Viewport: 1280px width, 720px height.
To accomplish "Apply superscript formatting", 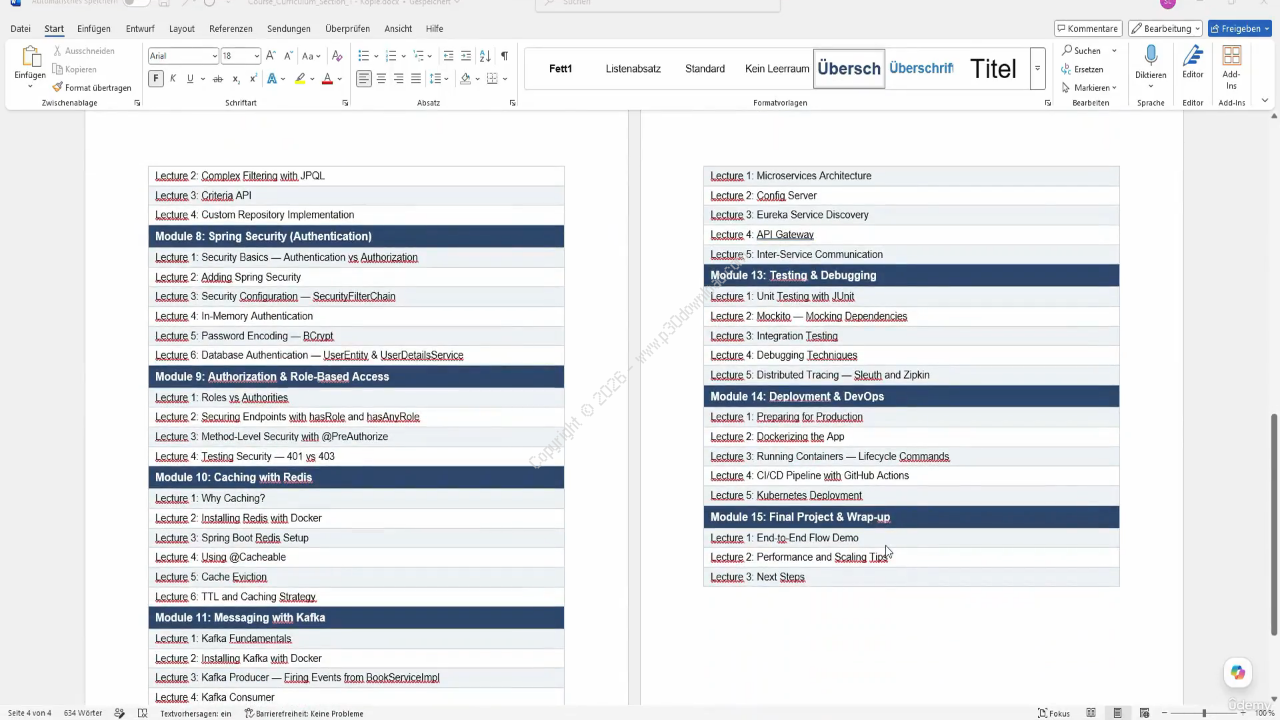I will point(253,79).
